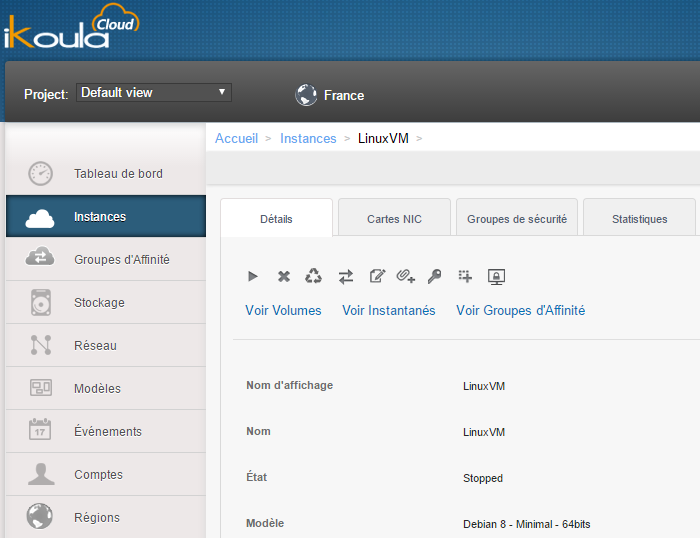Click the Groupes d'Affinité cloud arrows icon
This screenshot has height=538, width=700.
click(40, 256)
